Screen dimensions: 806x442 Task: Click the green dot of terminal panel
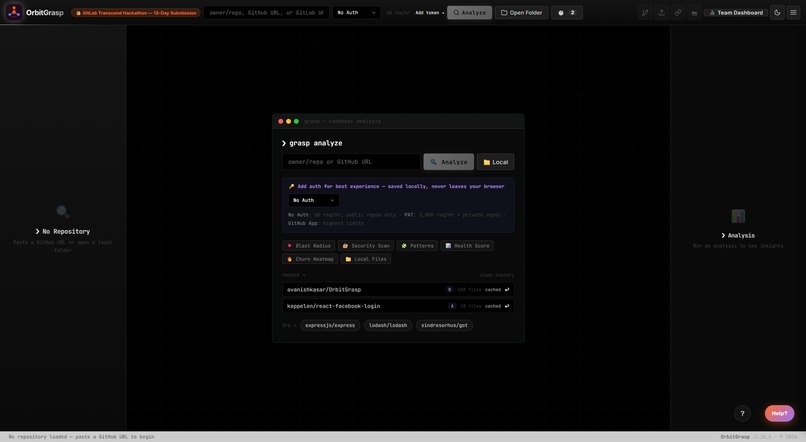296,121
